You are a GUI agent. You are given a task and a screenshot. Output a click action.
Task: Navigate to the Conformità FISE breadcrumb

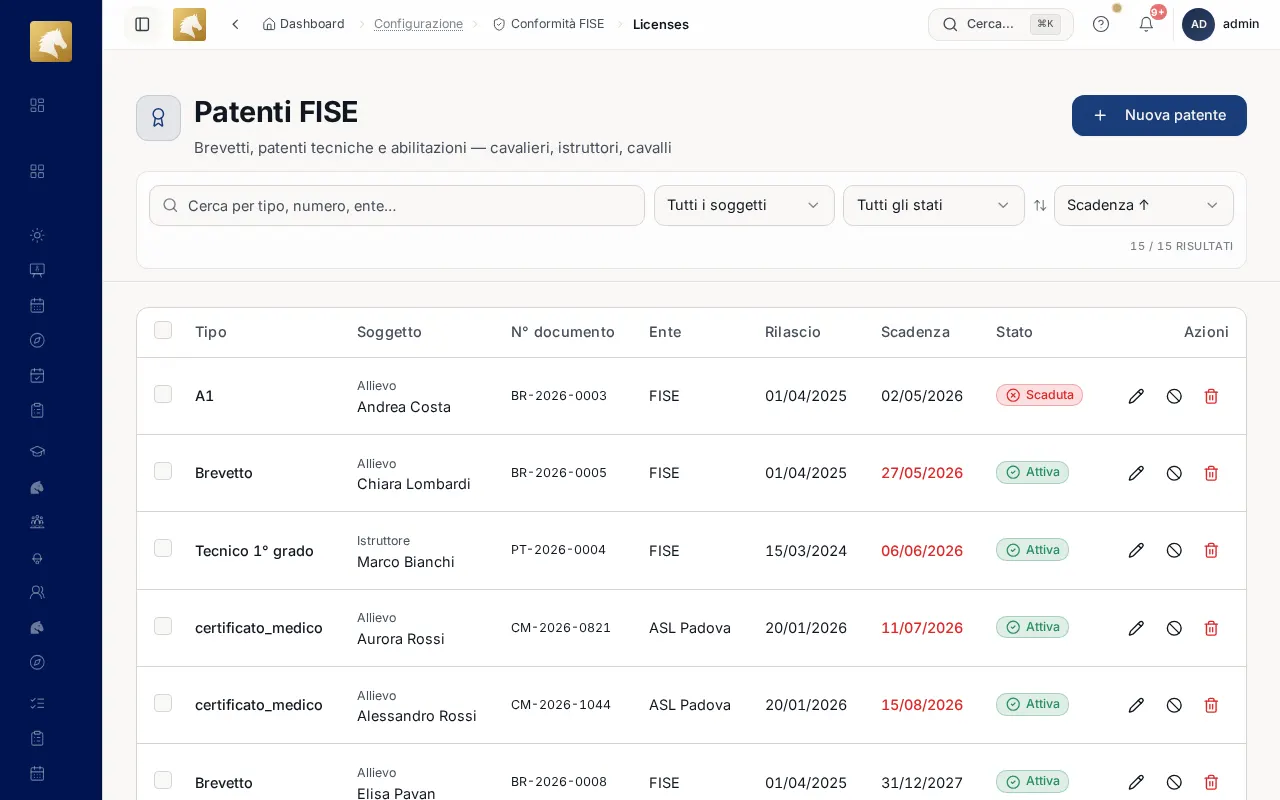(548, 24)
